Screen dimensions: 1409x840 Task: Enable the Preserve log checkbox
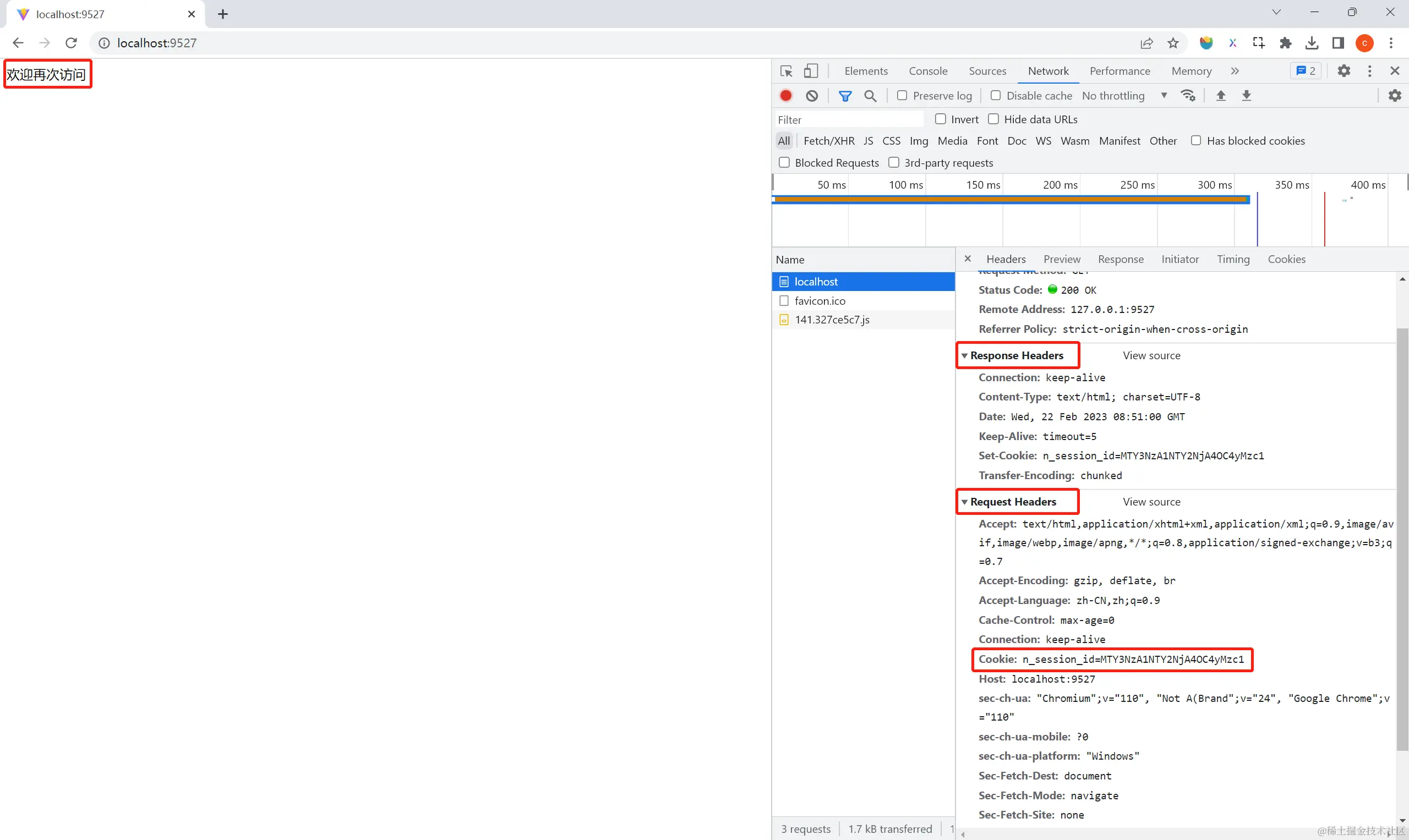coord(902,96)
